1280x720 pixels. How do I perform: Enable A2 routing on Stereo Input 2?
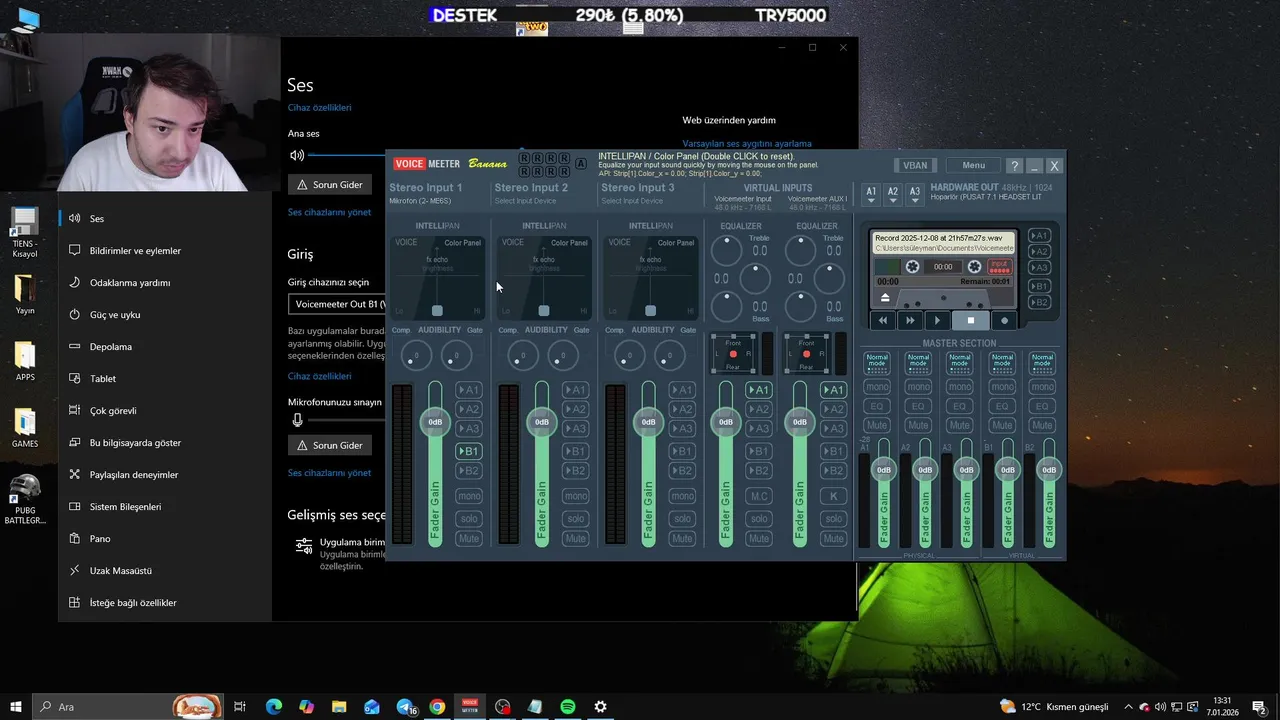coord(575,409)
